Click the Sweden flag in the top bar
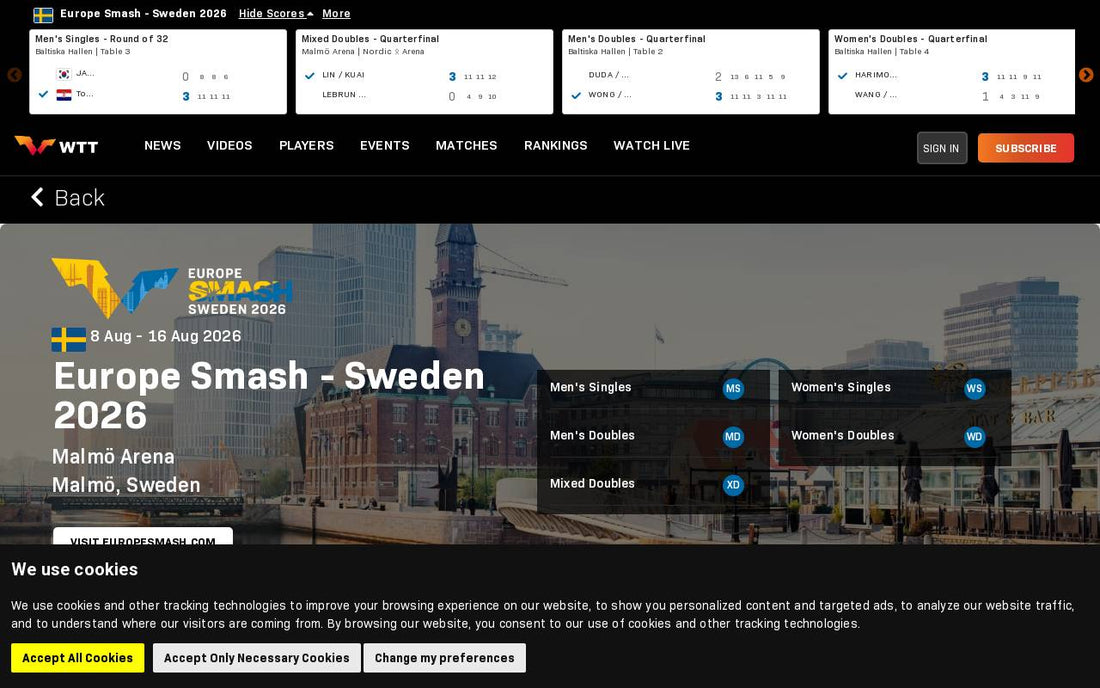This screenshot has width=1100, height=688. (43, 14)
